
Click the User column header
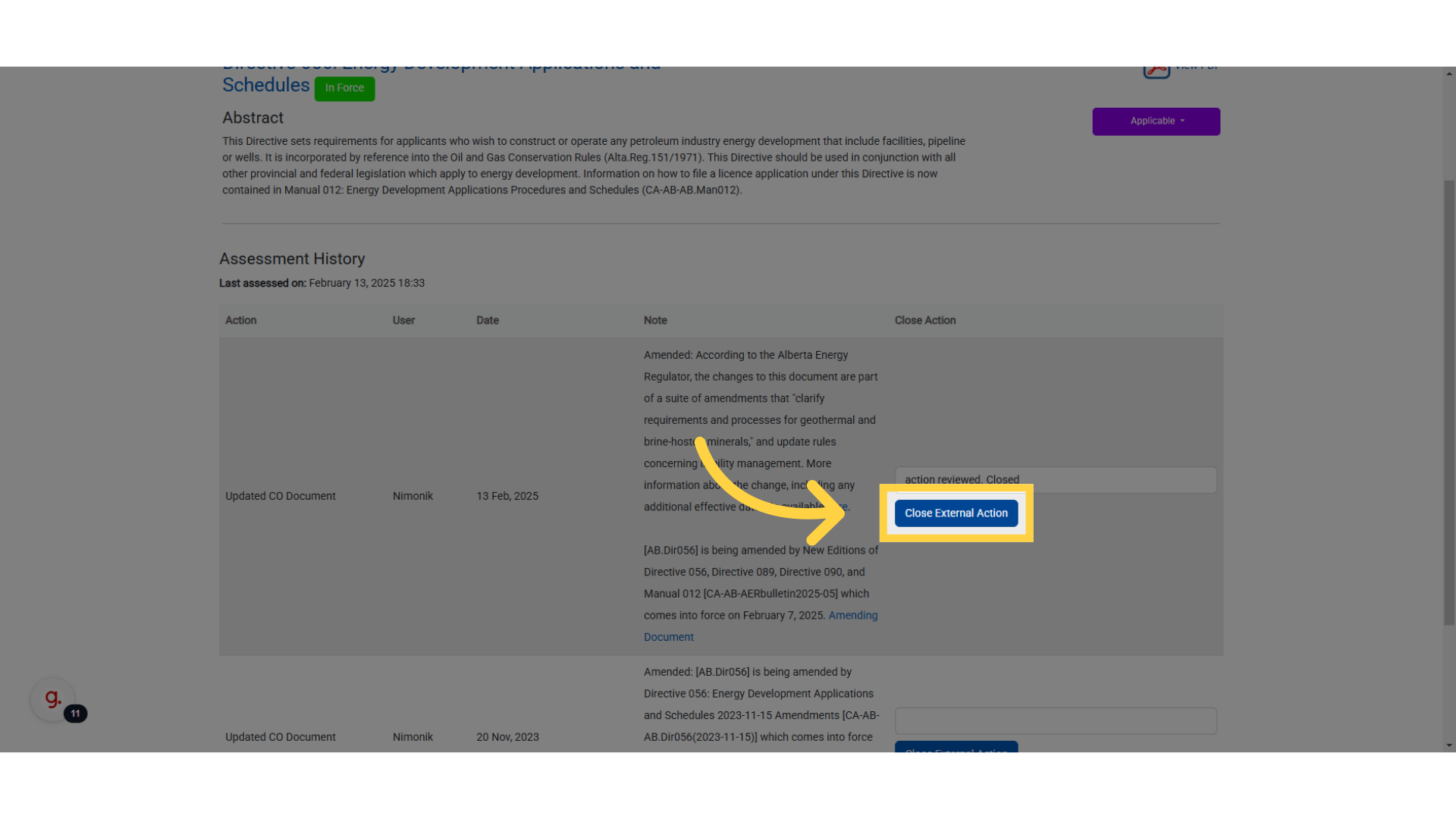[403, 321]
